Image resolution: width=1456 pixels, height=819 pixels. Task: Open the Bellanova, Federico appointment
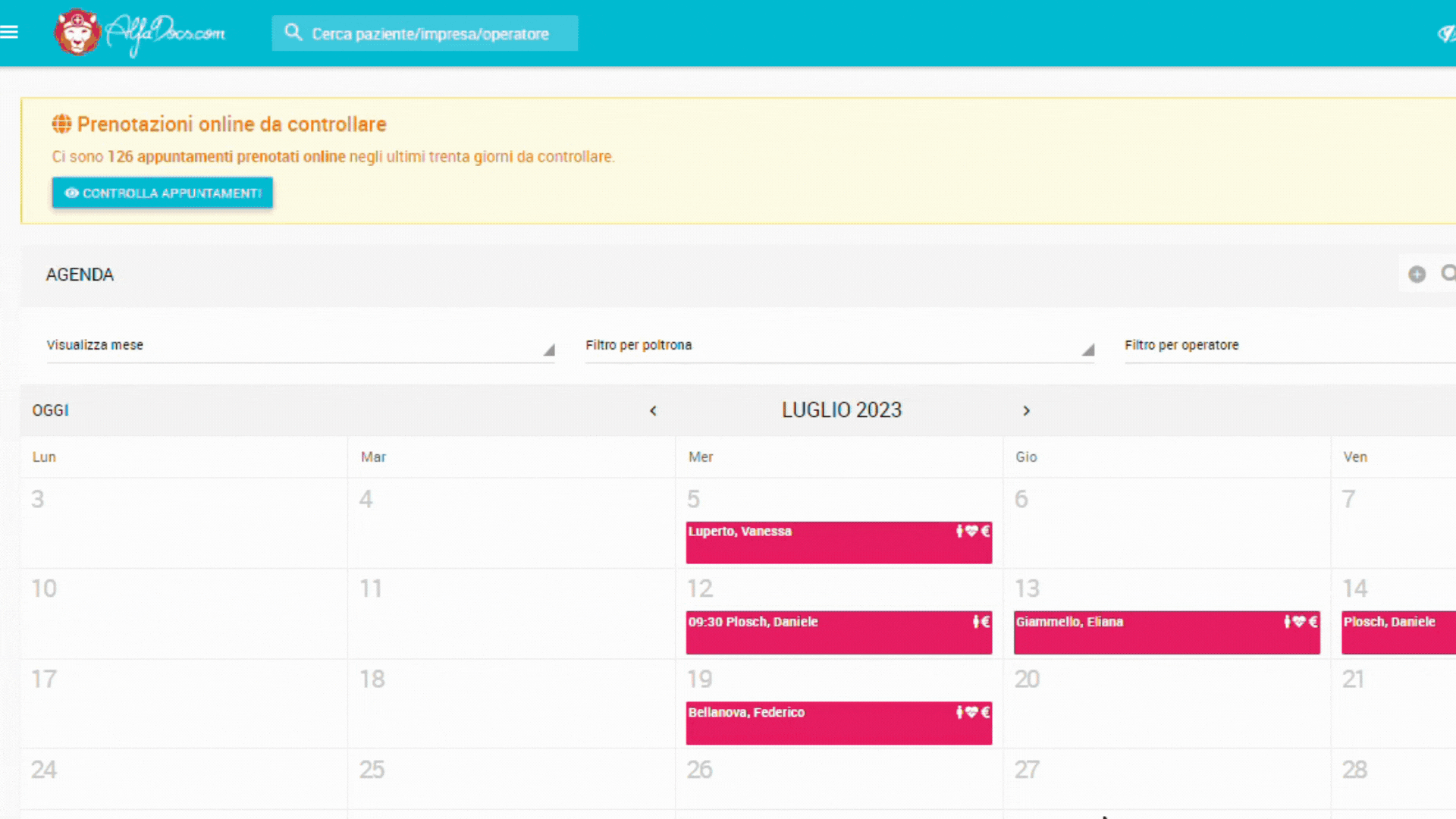point(839,723)
